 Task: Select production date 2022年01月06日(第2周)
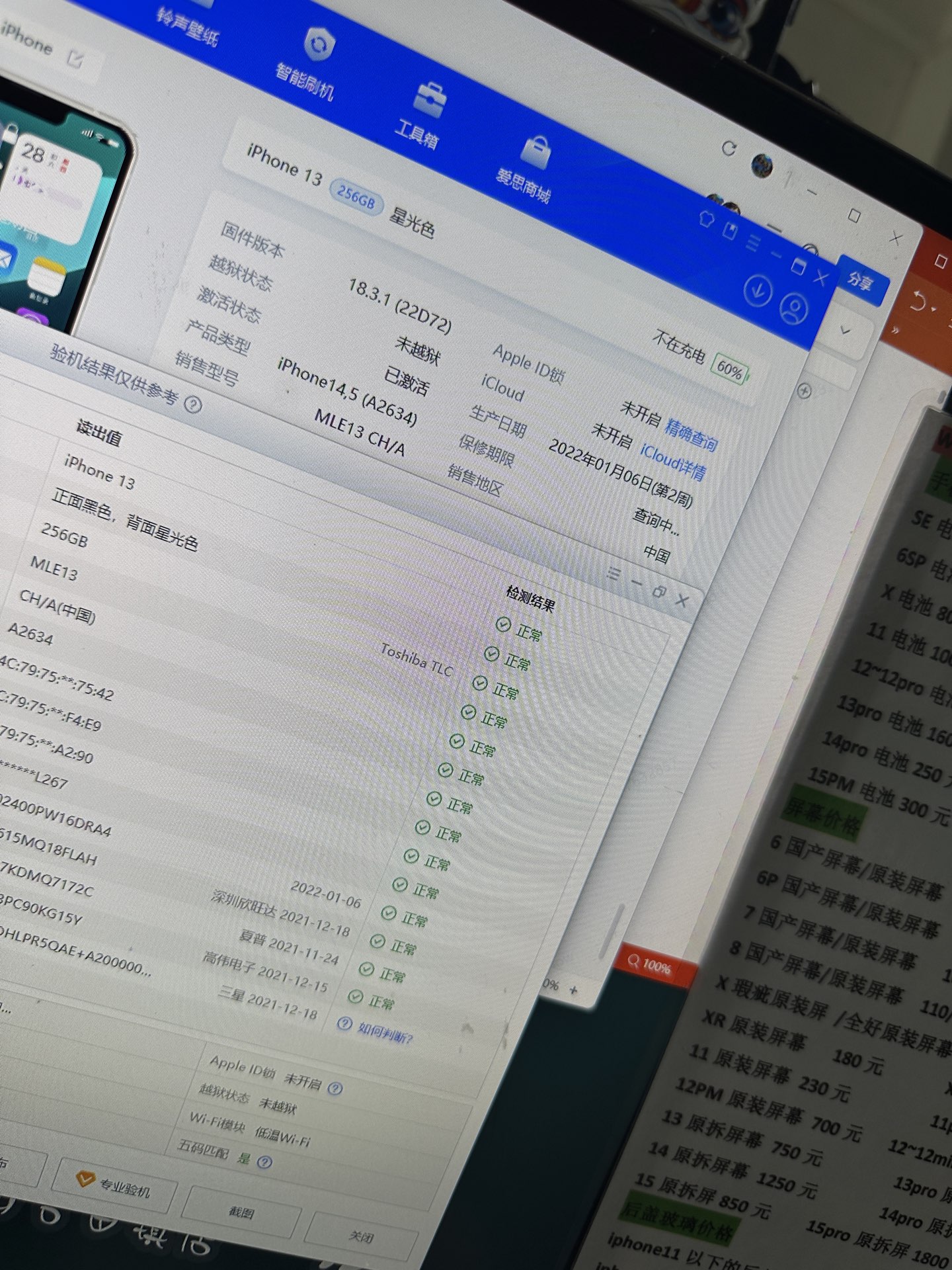click(621, 473)
